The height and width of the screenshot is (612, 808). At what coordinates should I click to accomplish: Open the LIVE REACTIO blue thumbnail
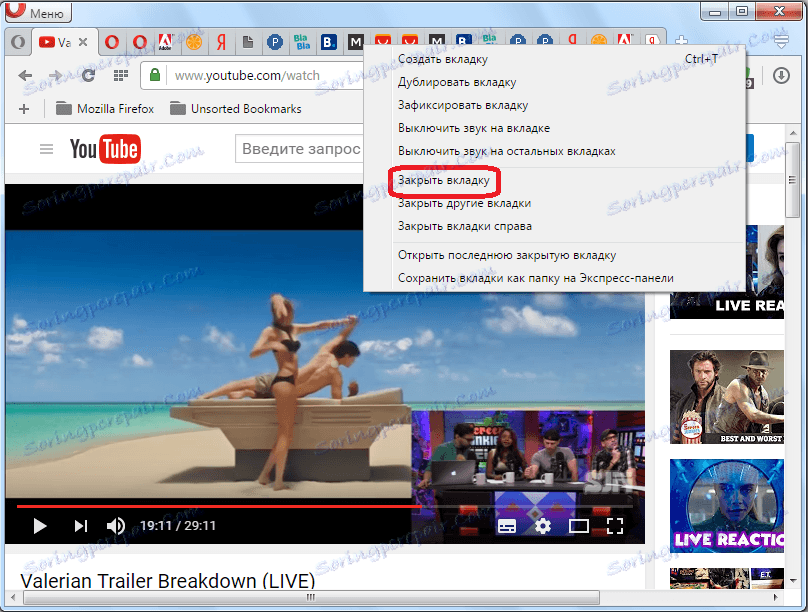pyautogui.click(x=727, y=506)
